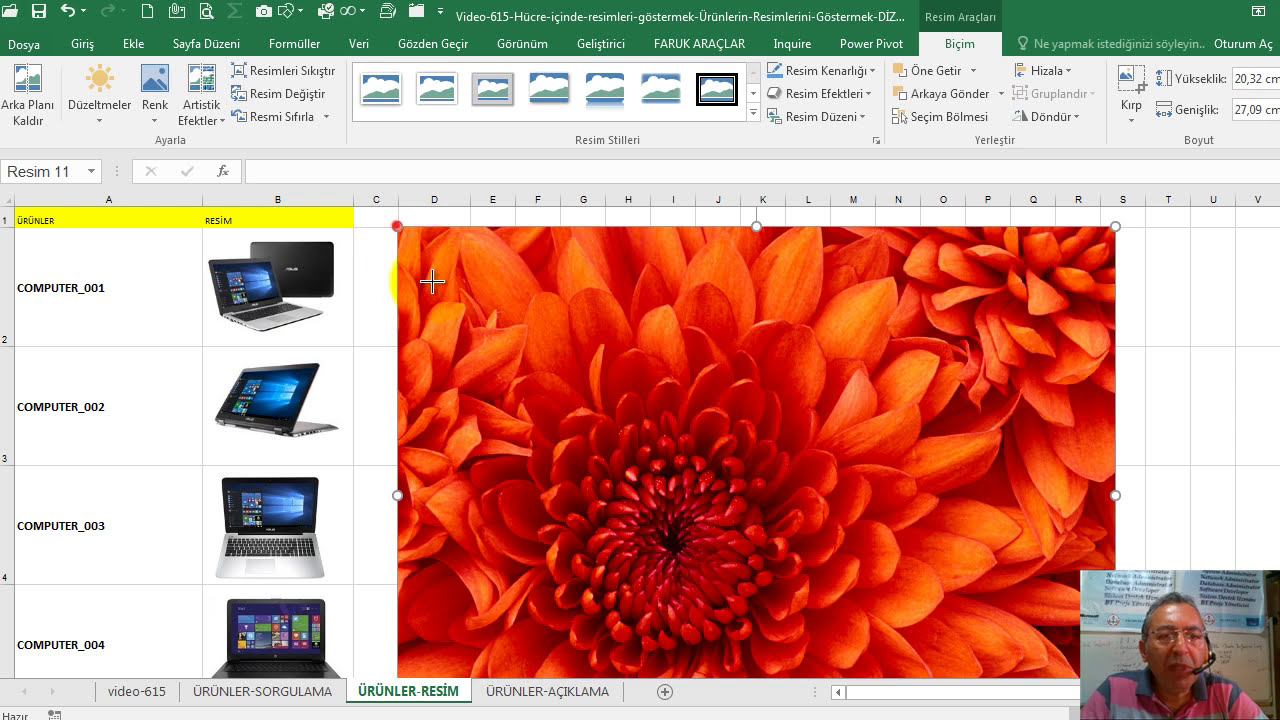Open the Görünüm tab

tap(522, 44)
